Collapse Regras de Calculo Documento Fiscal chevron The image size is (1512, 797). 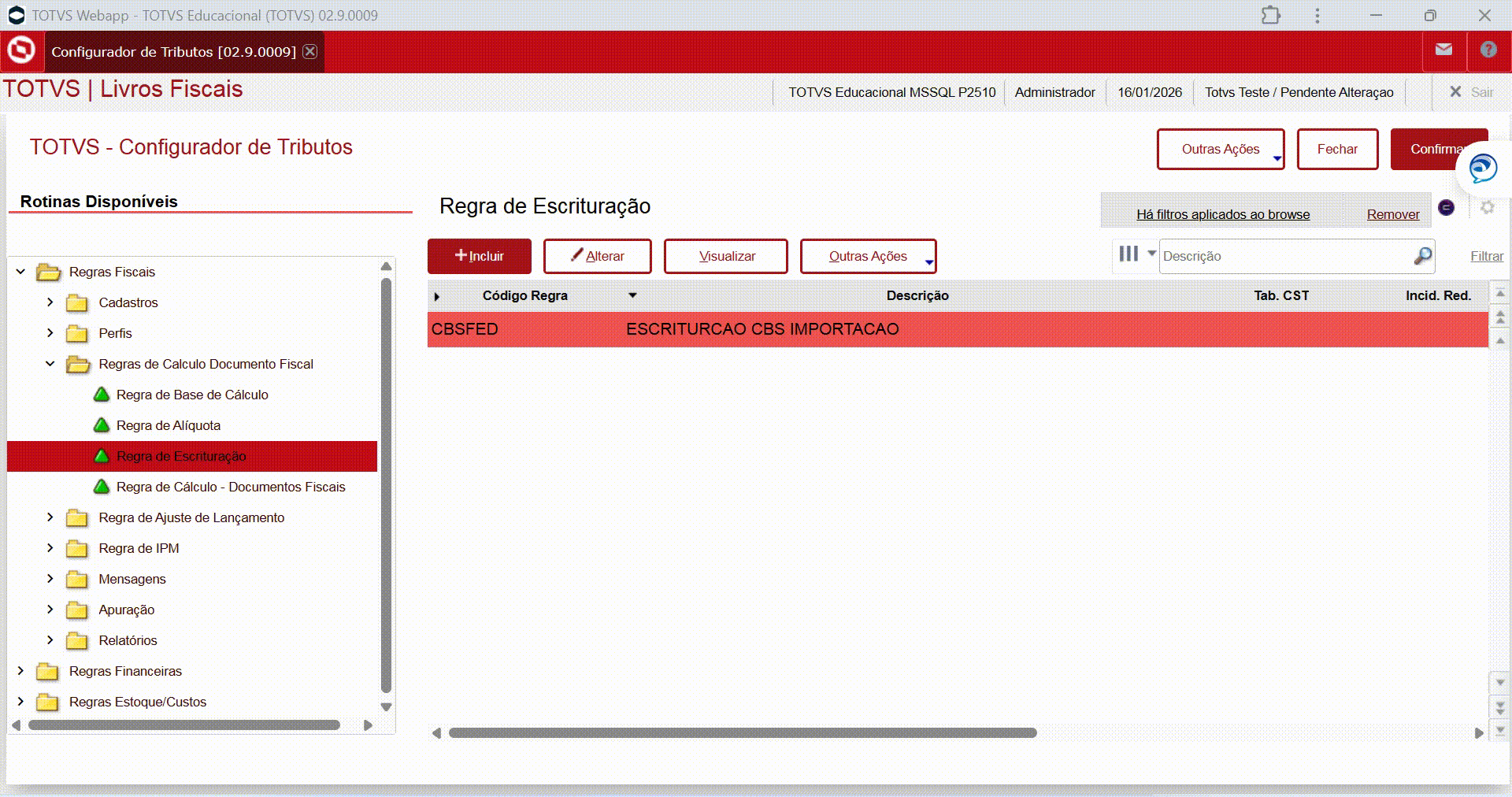(50, 364)
